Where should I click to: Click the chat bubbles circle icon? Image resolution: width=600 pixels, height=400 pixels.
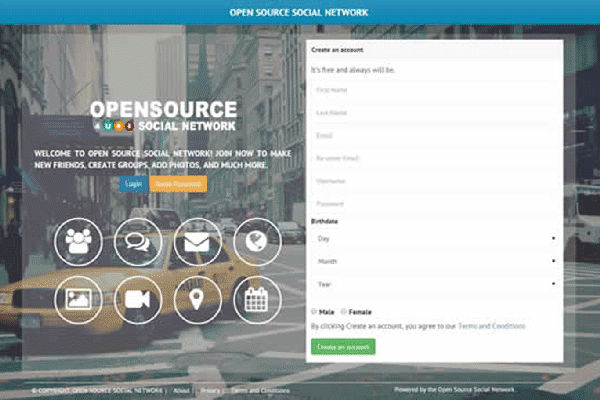138,242
